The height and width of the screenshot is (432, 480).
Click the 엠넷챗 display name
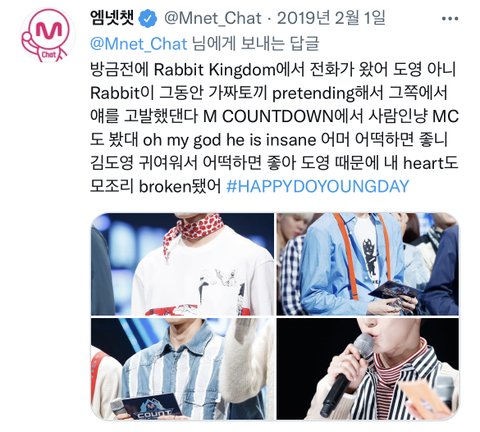[x=113, y=18]
